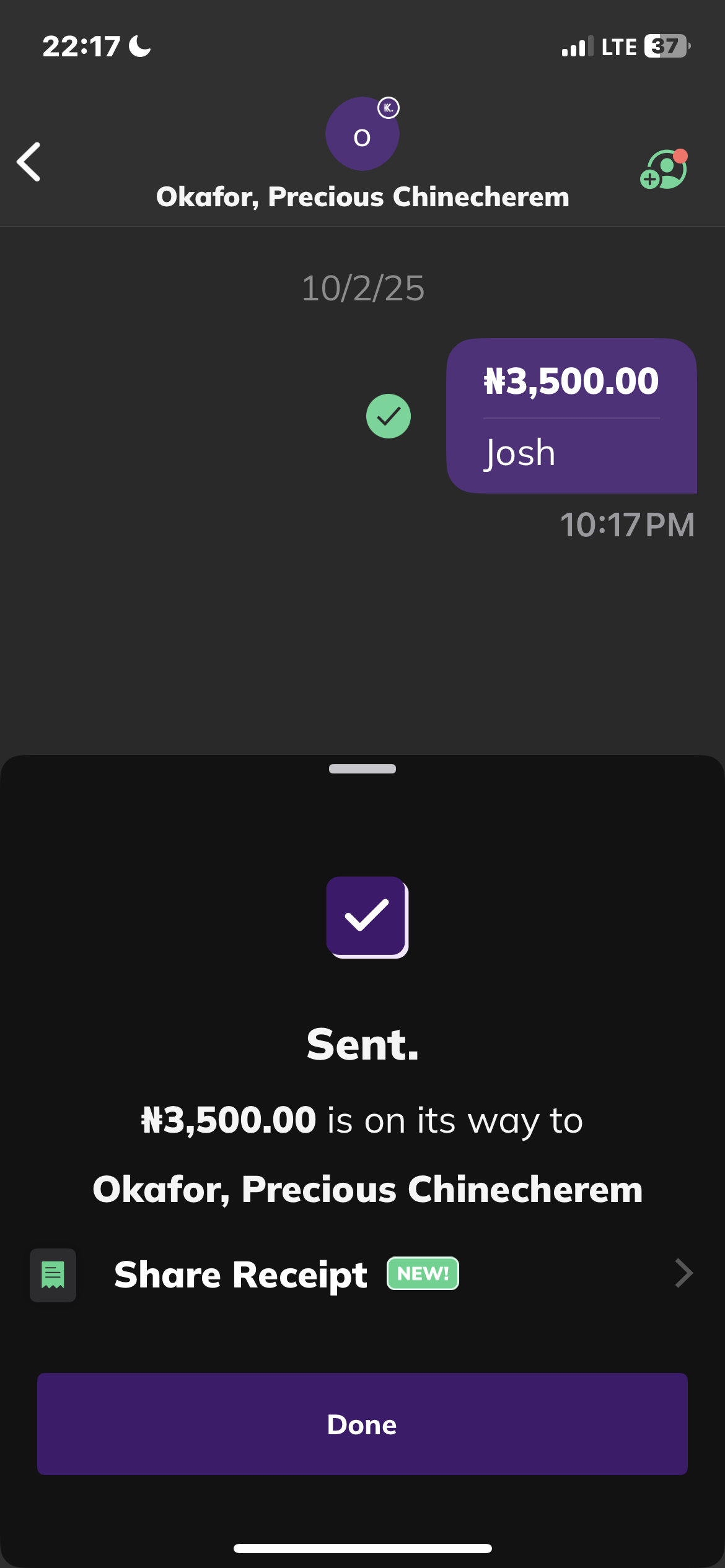Expand Share Receipt using the right chevron
725x1568 pixels.
pyautogui.click(x=683, y=1273)
